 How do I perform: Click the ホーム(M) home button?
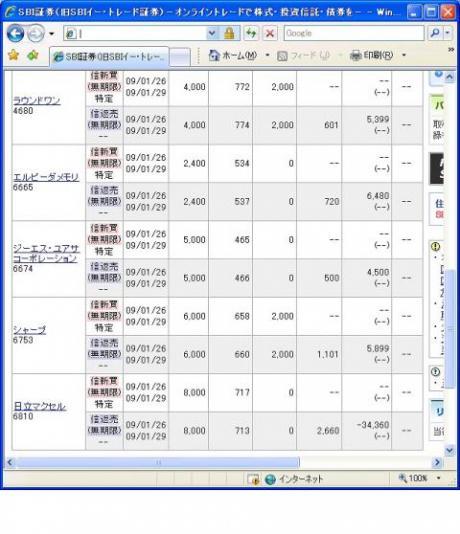pyautogui.click(x=233, y=55)
